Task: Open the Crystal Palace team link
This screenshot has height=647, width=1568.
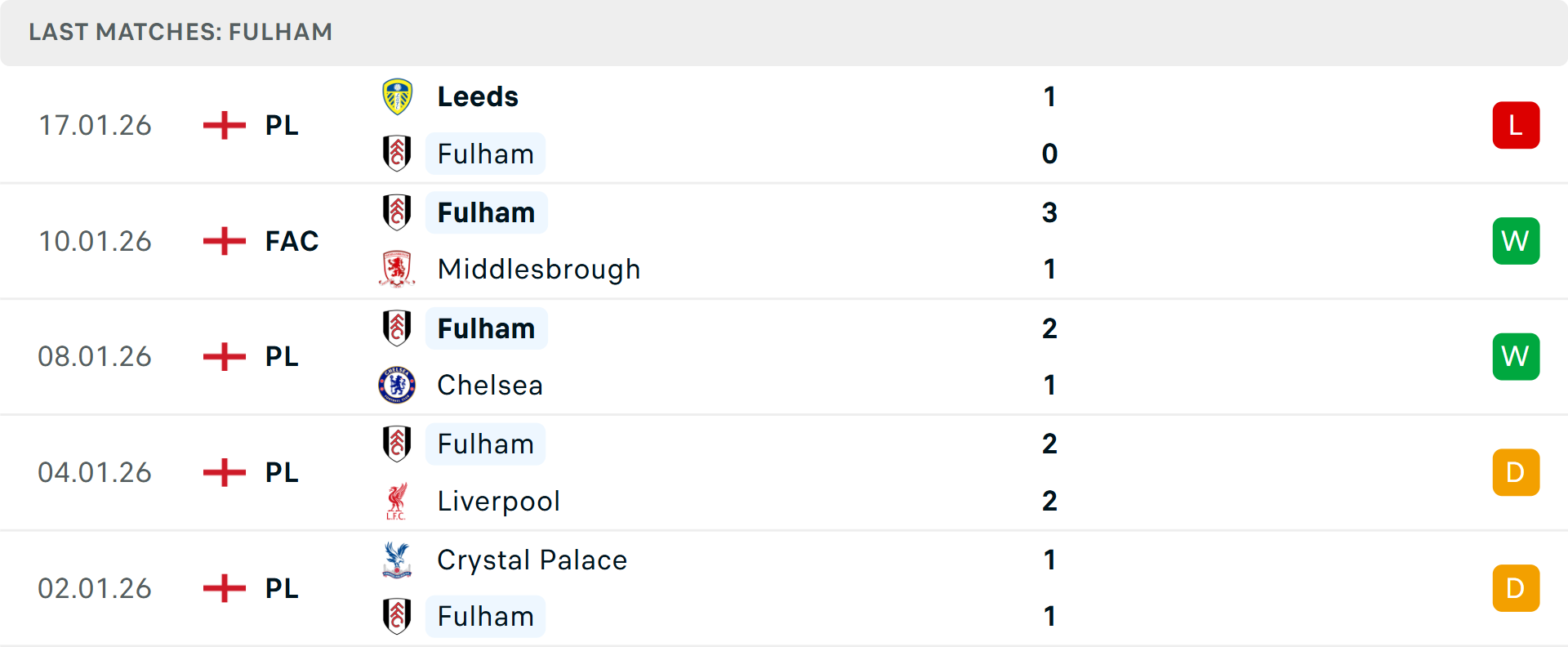Action: 532,560
